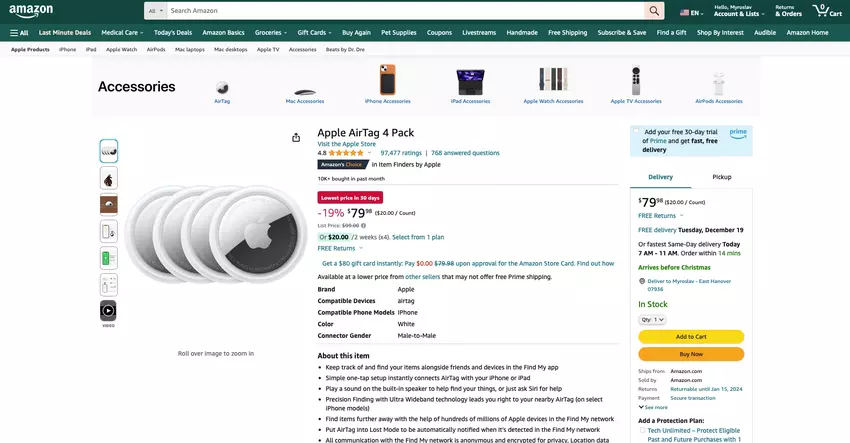Expand the star rating breakdown arrow
This screenshot has height=443, width=850.
[x=372, y=153]
